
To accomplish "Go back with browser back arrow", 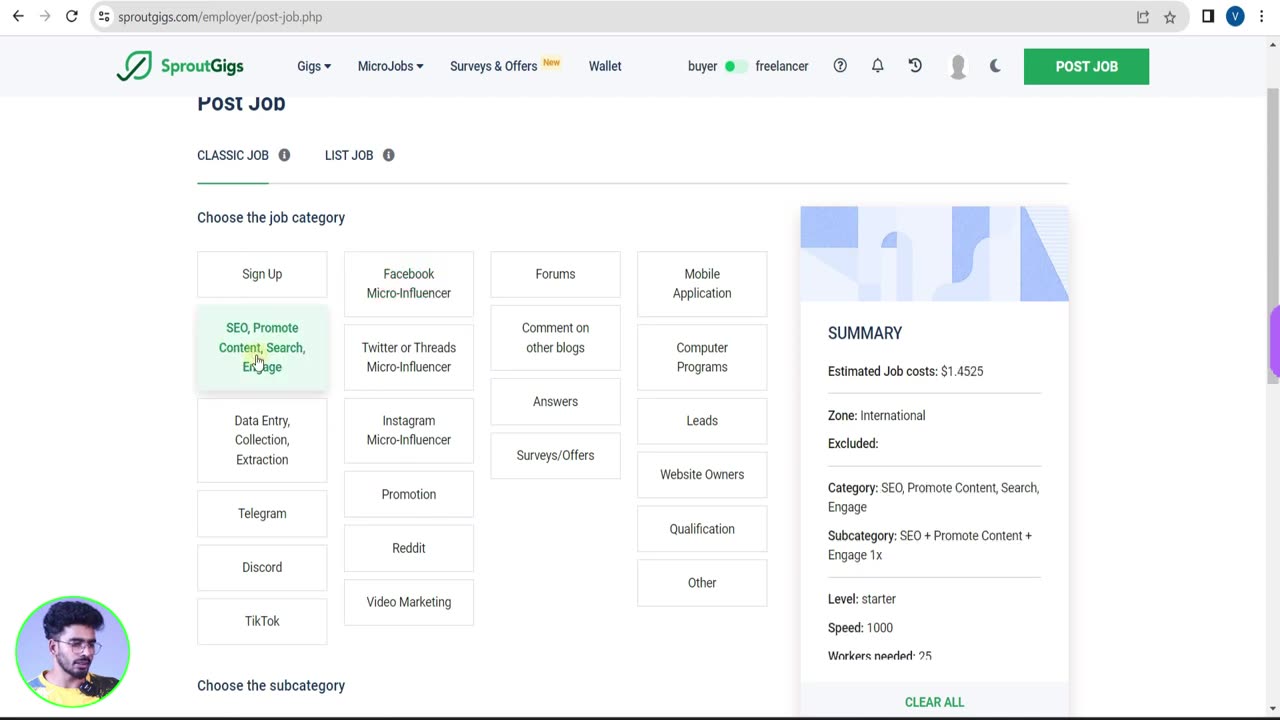I will (x=18, y=17).
